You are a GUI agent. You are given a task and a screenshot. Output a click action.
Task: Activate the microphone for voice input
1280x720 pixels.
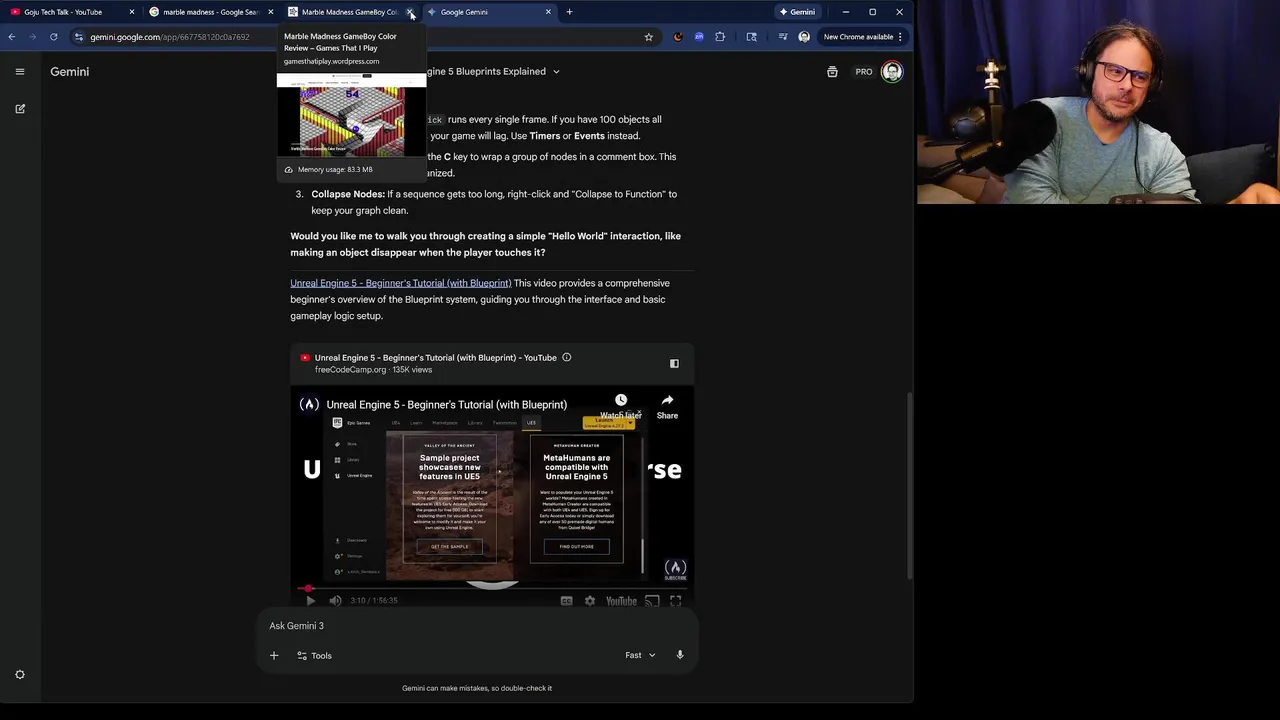[680, 655]
